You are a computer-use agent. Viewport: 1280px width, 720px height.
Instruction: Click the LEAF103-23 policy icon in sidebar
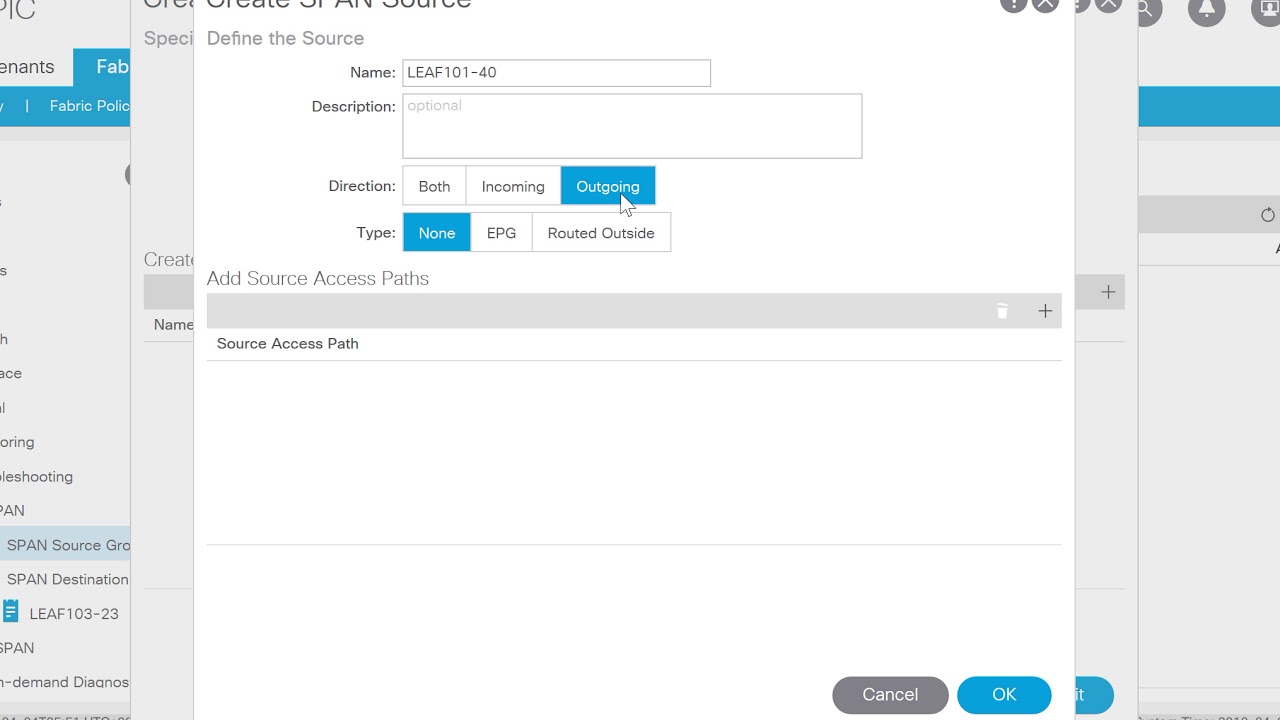click(11, 612)
